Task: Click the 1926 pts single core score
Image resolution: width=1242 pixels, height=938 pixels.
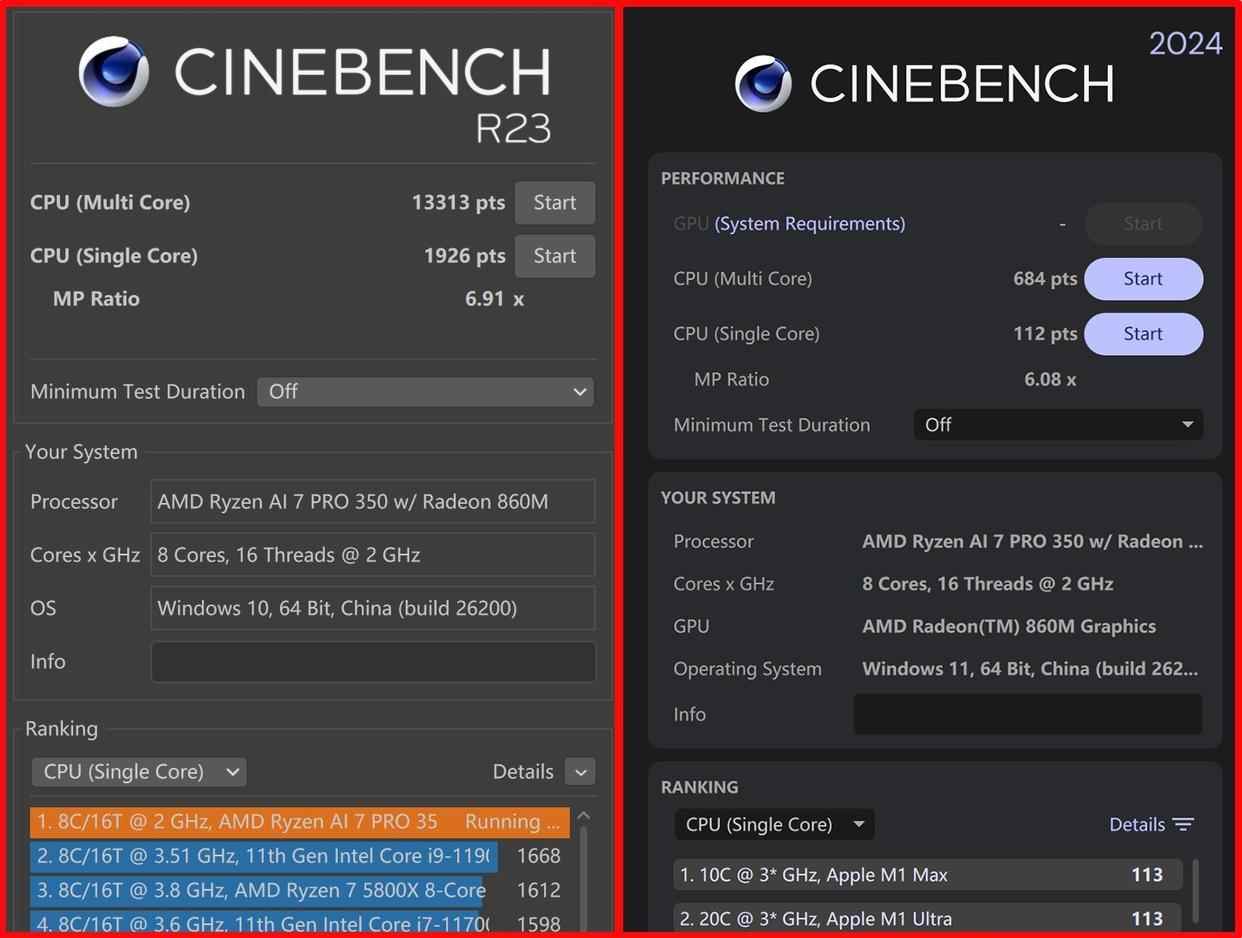Action: (465, 256)
